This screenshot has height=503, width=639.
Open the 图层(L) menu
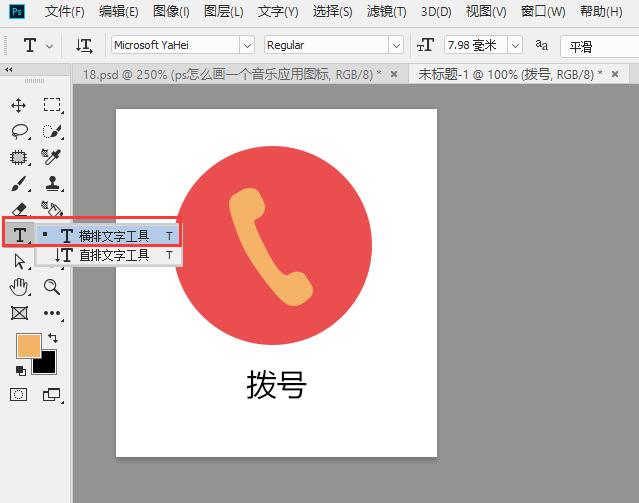coord(224,11)
